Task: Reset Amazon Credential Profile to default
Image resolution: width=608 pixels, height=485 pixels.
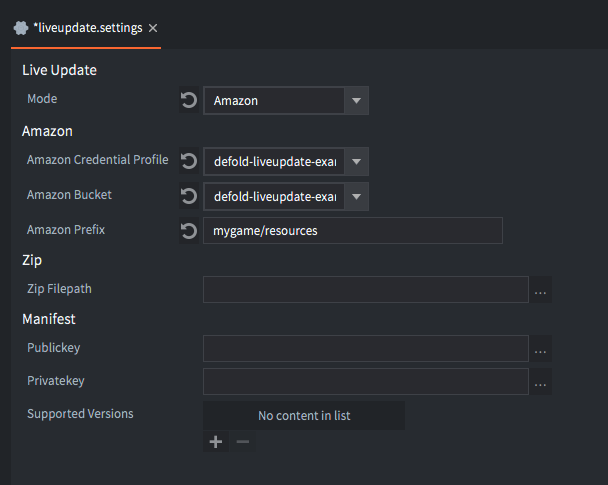Action: coord(189,161)
